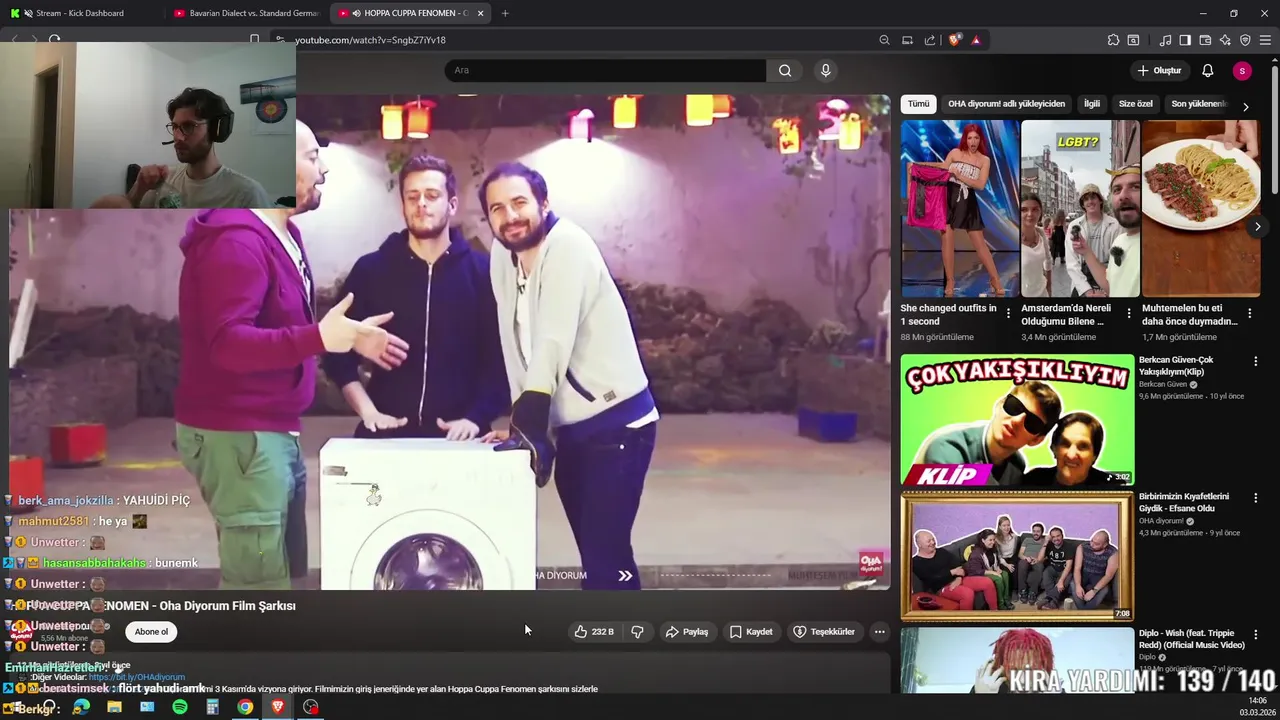The height and width of the screenshot is (720, 1280).
Task: Open options for Amsterdam'da Nereli short
Action: tap(1129, 314)
